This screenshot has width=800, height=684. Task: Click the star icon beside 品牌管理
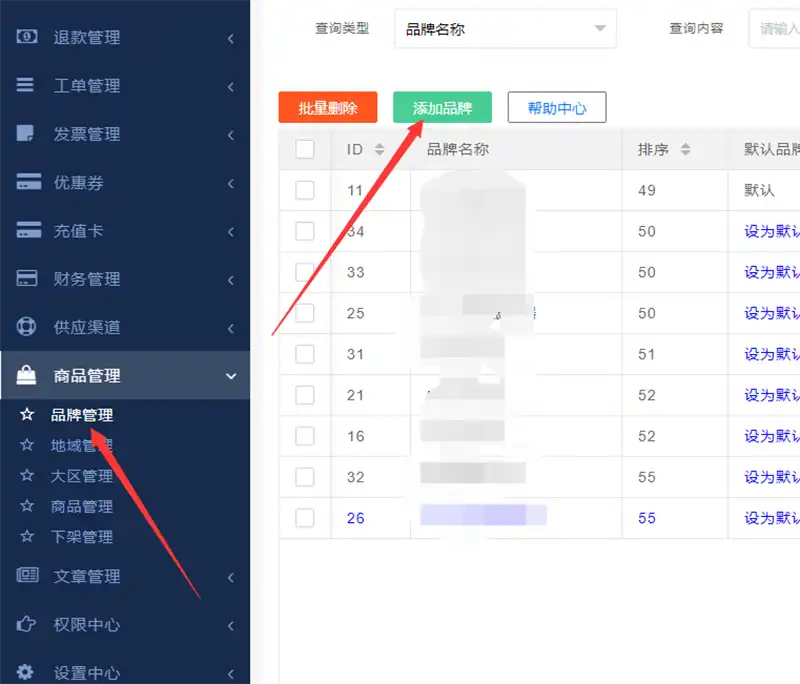(27, 414)
